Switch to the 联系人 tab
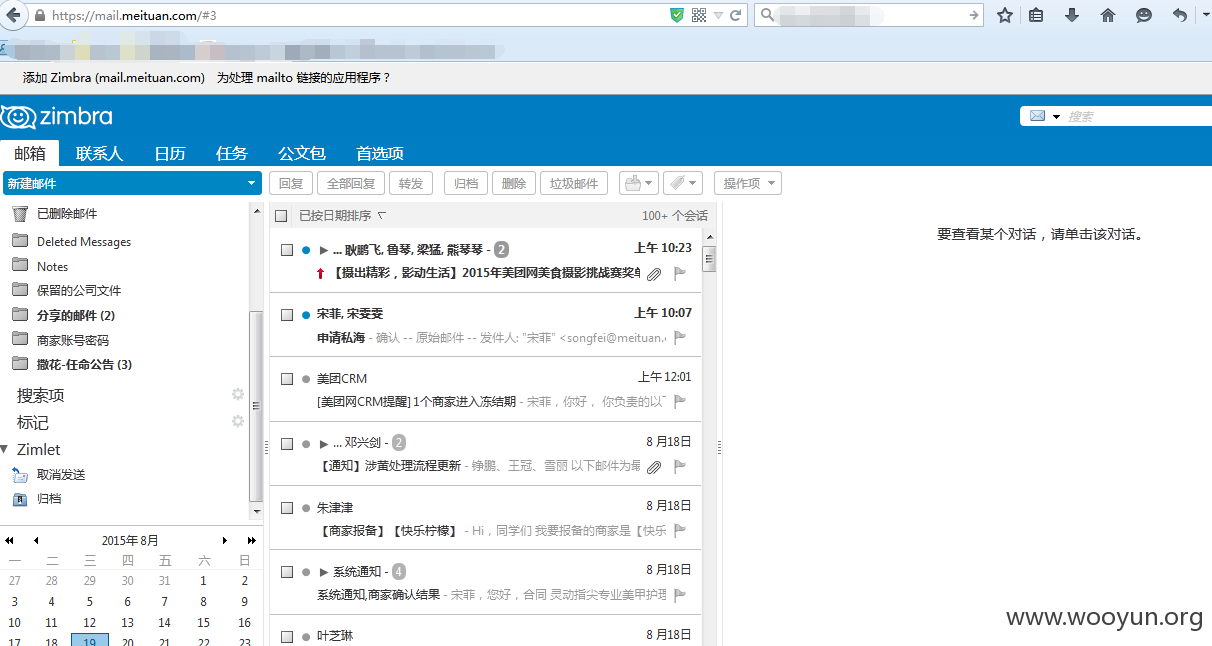The height and width of the screenshot is (646, 1212). point(99,153)
